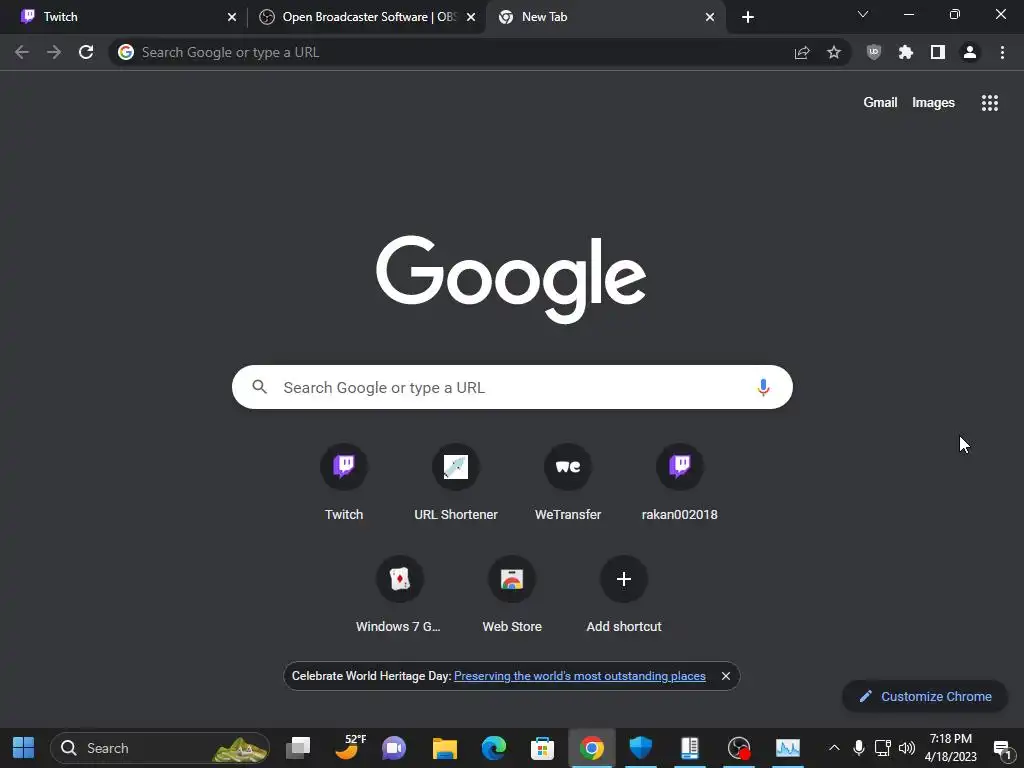The image size is (1024, 768).
Task: Open the notification center icon
Action: coord(1002,749)
